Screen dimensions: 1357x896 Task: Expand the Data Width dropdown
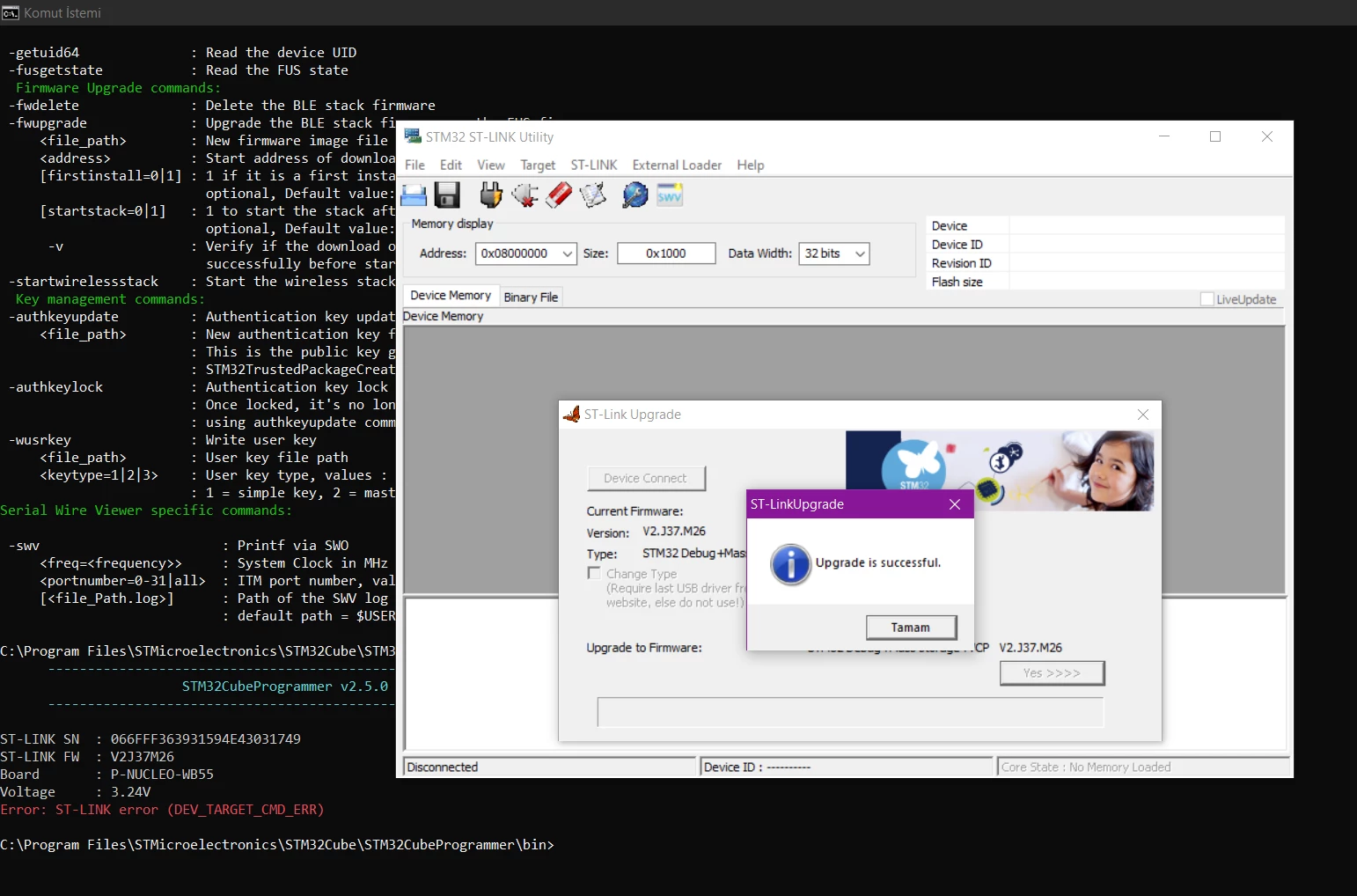coord(860,253)
